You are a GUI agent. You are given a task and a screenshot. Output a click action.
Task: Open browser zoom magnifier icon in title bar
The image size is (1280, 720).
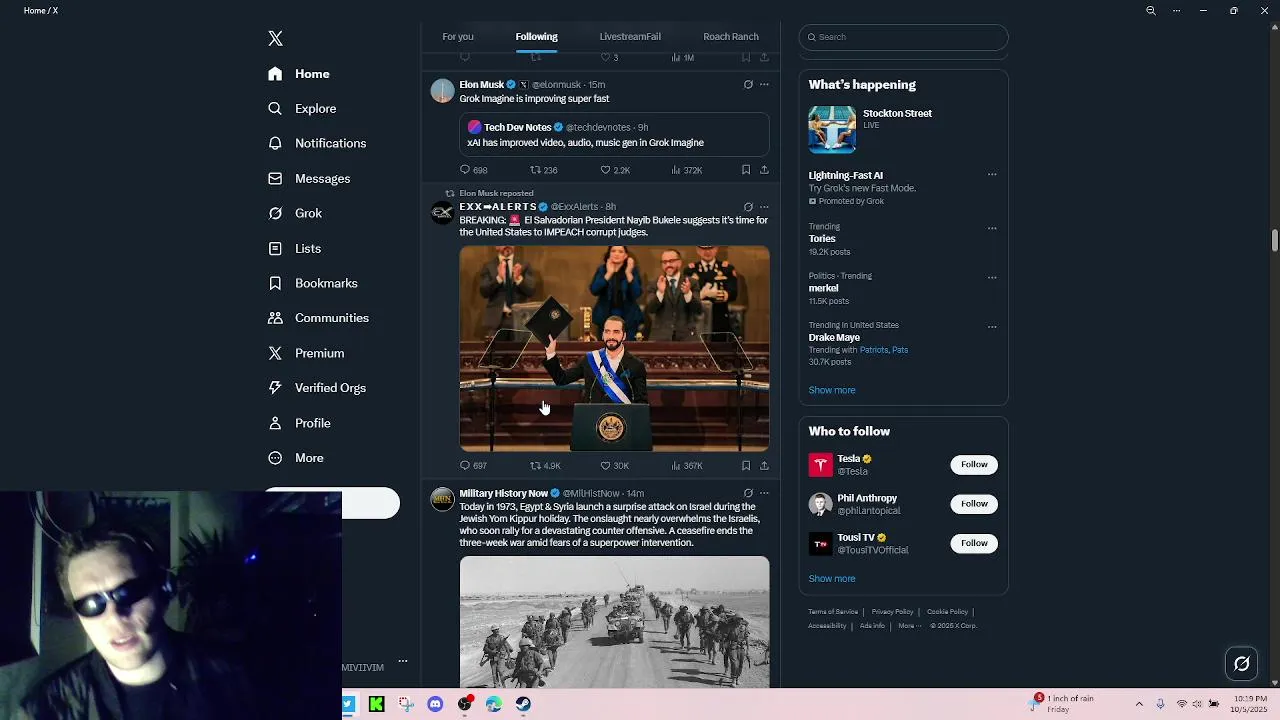coord(1151,11)
